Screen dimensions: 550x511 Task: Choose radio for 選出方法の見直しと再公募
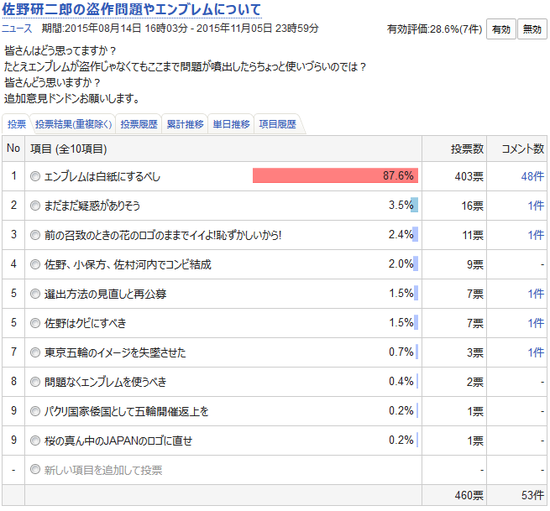[35, 293]
